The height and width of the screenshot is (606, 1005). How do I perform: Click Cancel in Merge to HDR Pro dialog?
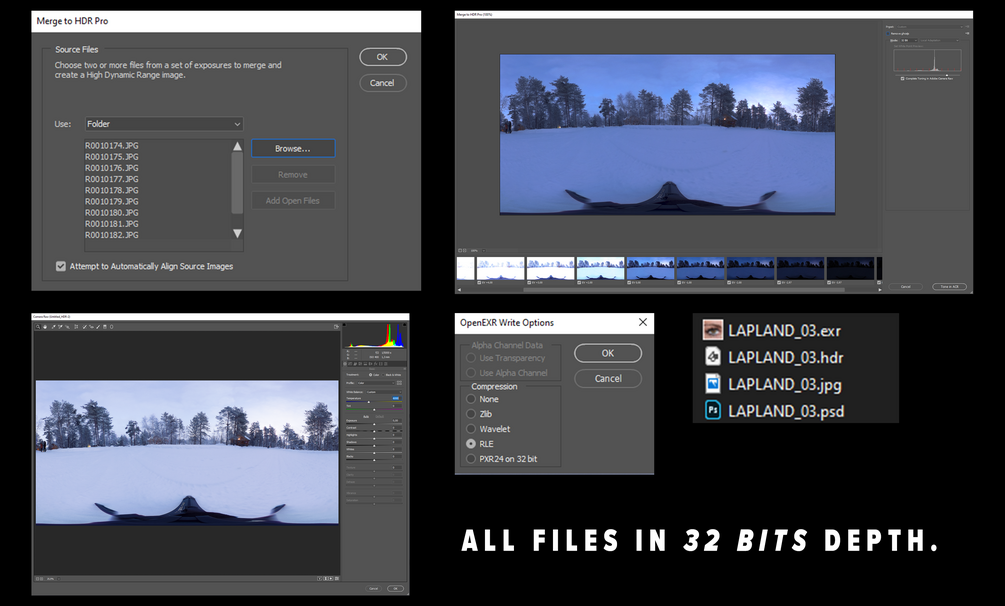coord(383,83)
